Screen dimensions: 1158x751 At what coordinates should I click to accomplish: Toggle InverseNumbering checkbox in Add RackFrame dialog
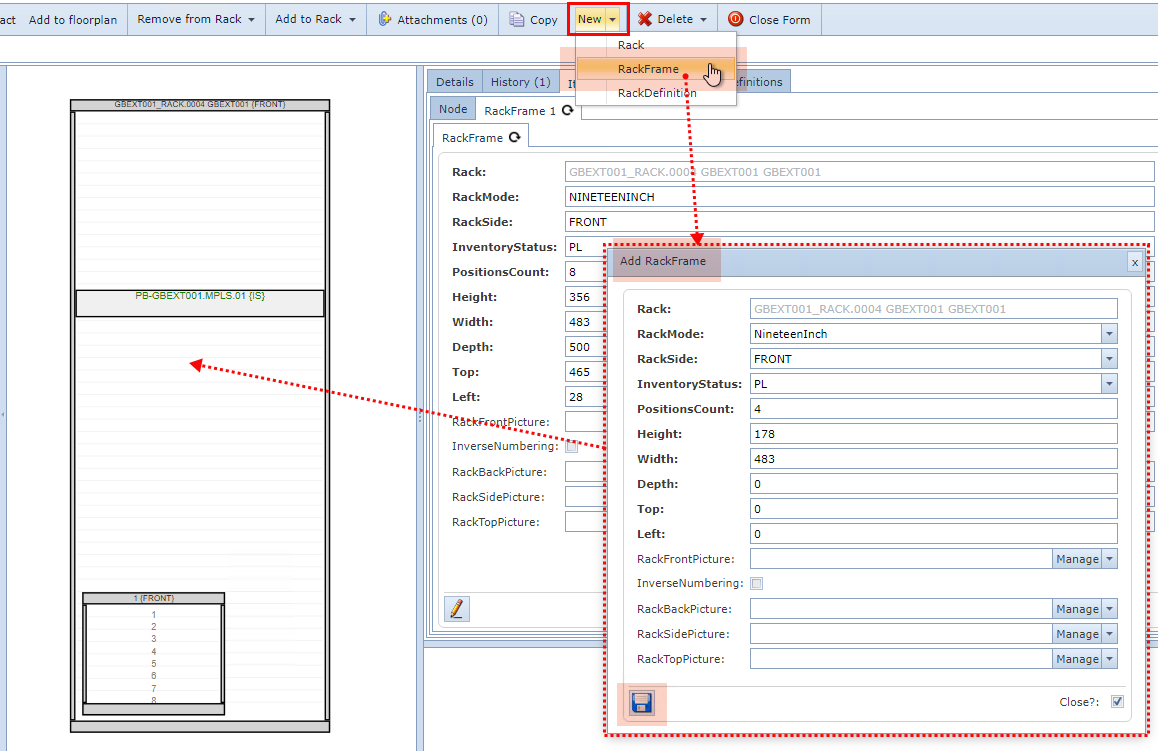point(757,583)
